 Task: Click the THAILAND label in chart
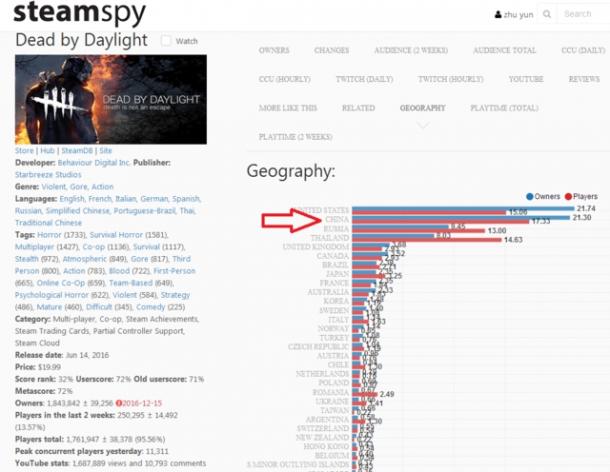tap(330, 238)
